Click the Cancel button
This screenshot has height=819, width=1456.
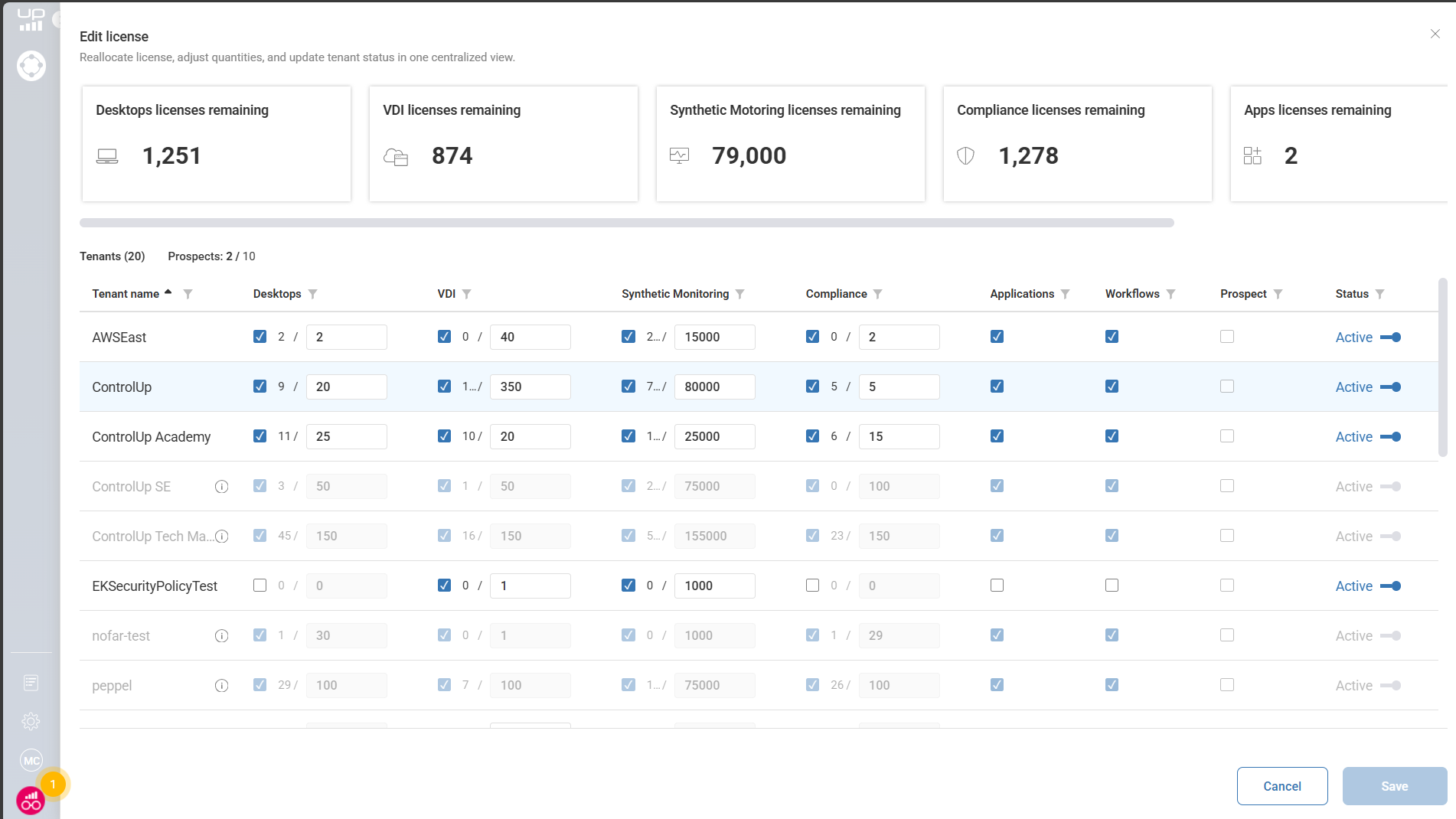pyautogui.click(x=1281, y=786)
